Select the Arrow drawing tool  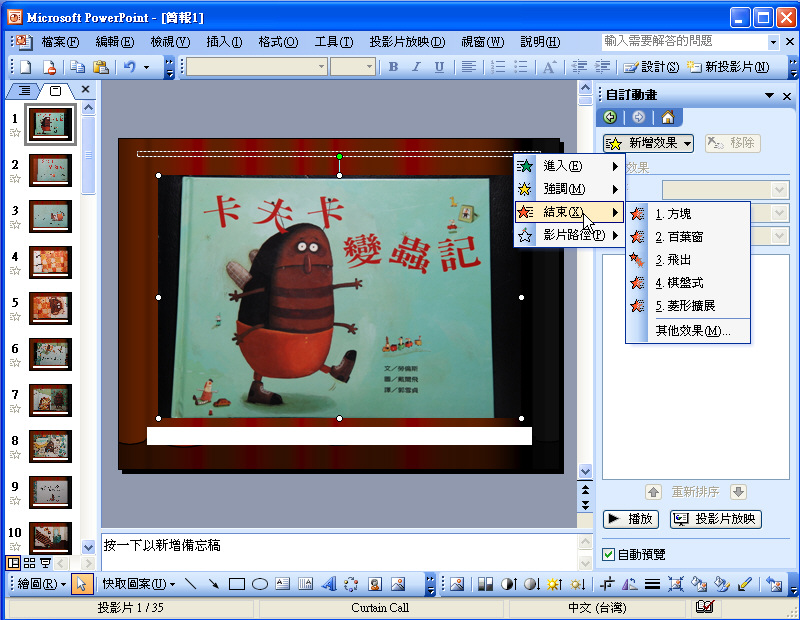tap(213, 583)
